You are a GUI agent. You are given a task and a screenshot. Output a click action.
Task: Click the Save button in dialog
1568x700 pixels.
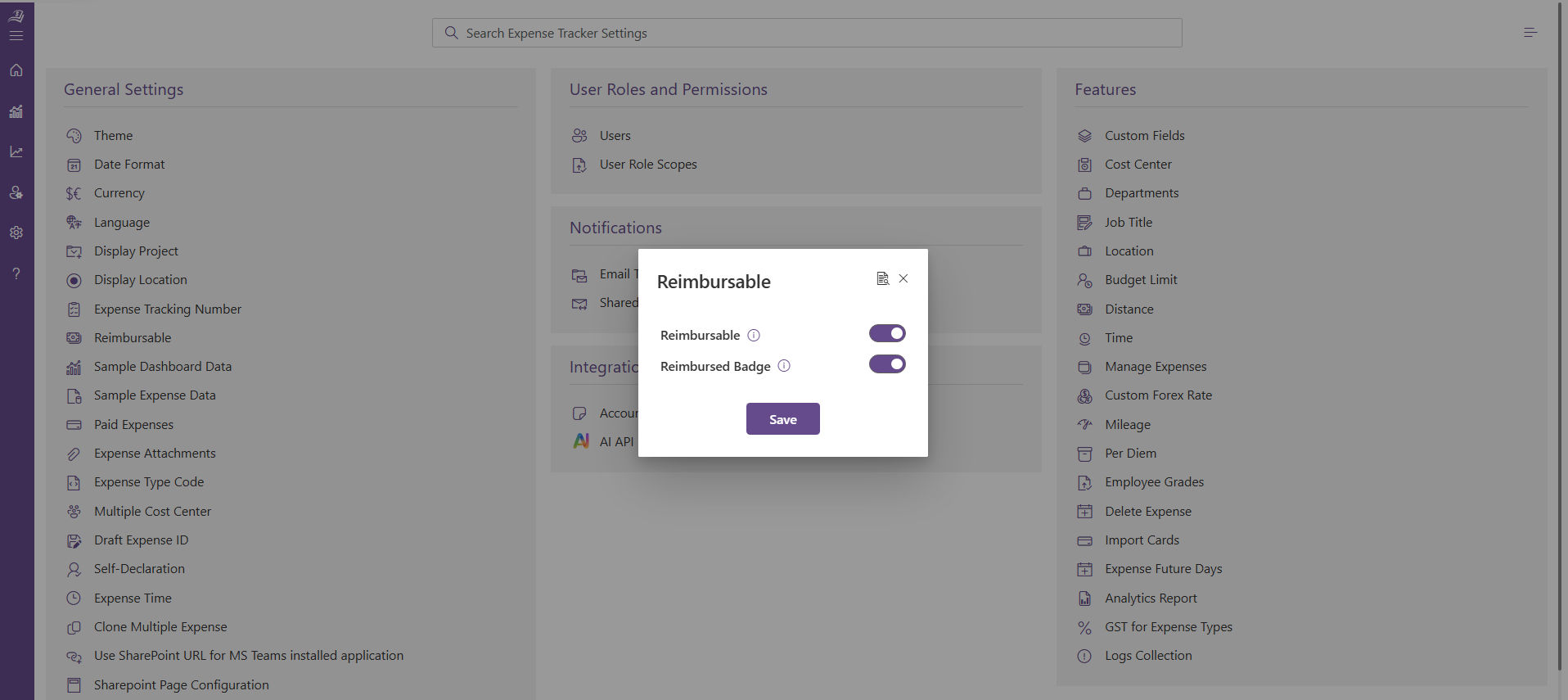point(782,419)
